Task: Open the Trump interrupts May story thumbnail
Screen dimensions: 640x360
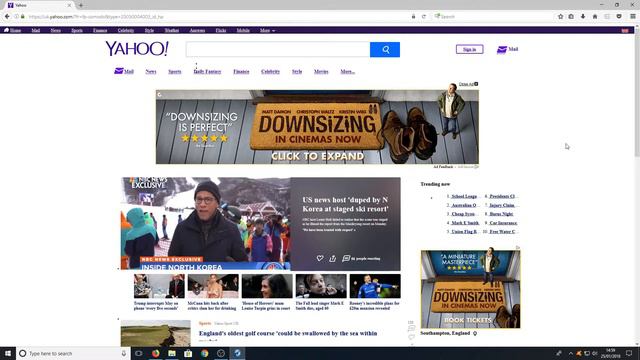Action: coord(159,286)
